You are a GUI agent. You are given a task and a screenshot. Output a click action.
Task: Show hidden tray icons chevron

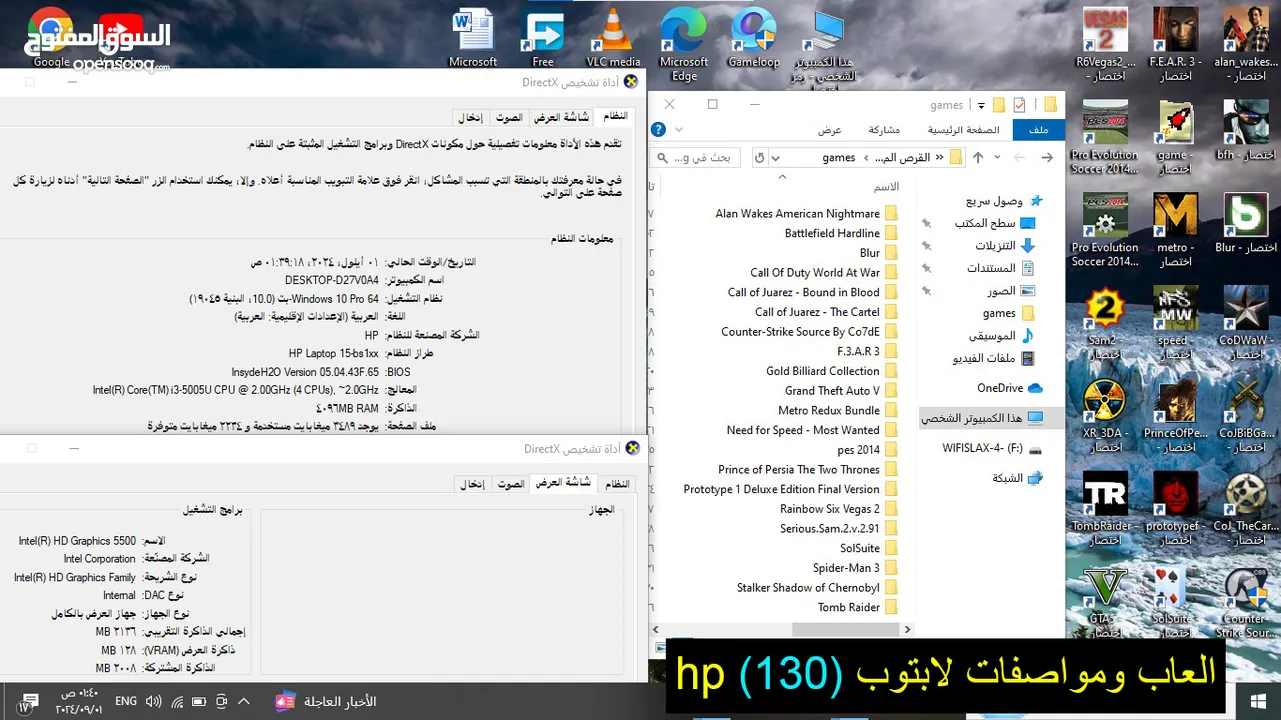point(243,701)
